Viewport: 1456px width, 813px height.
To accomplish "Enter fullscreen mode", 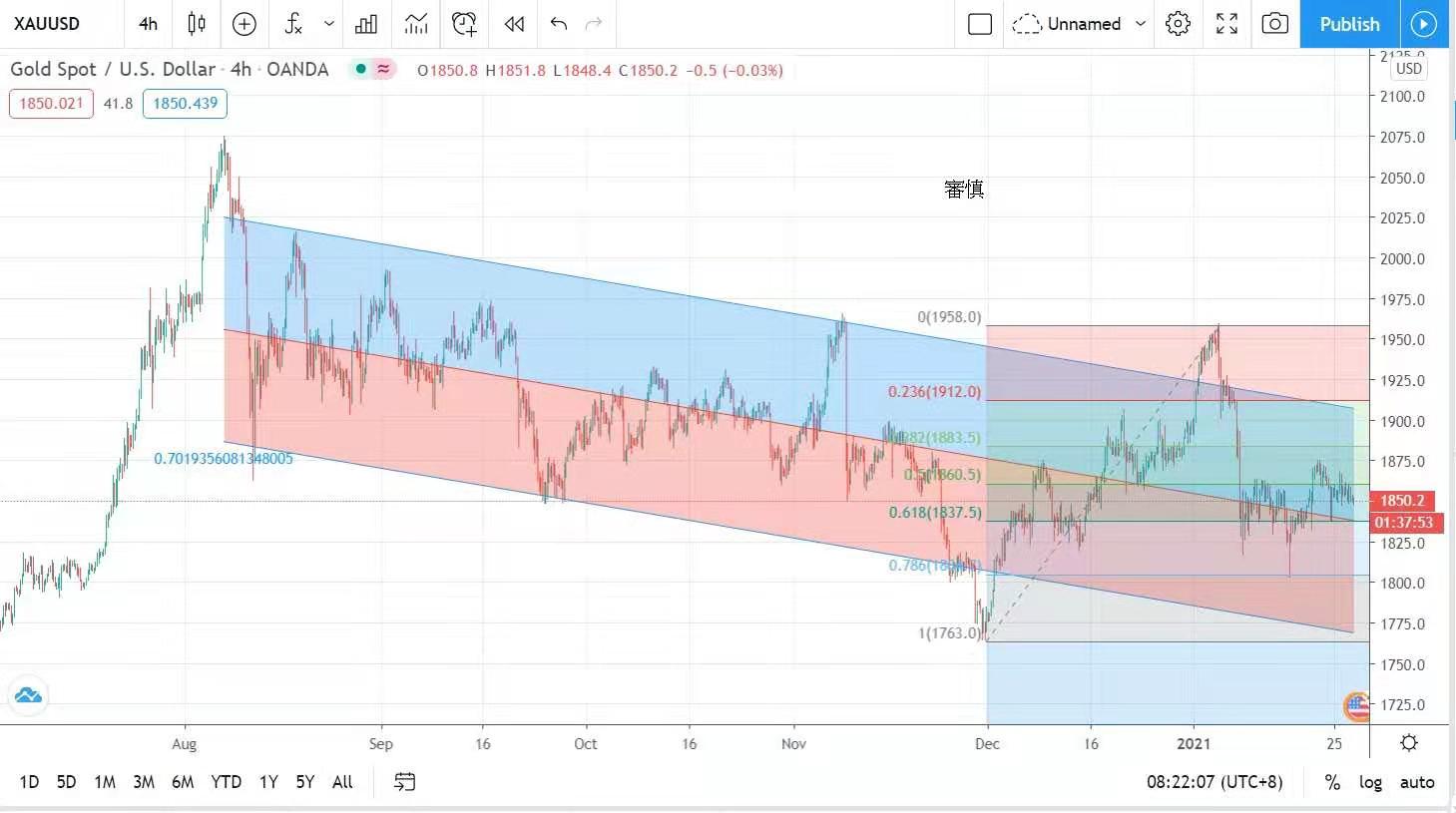I will (1226, 24).
